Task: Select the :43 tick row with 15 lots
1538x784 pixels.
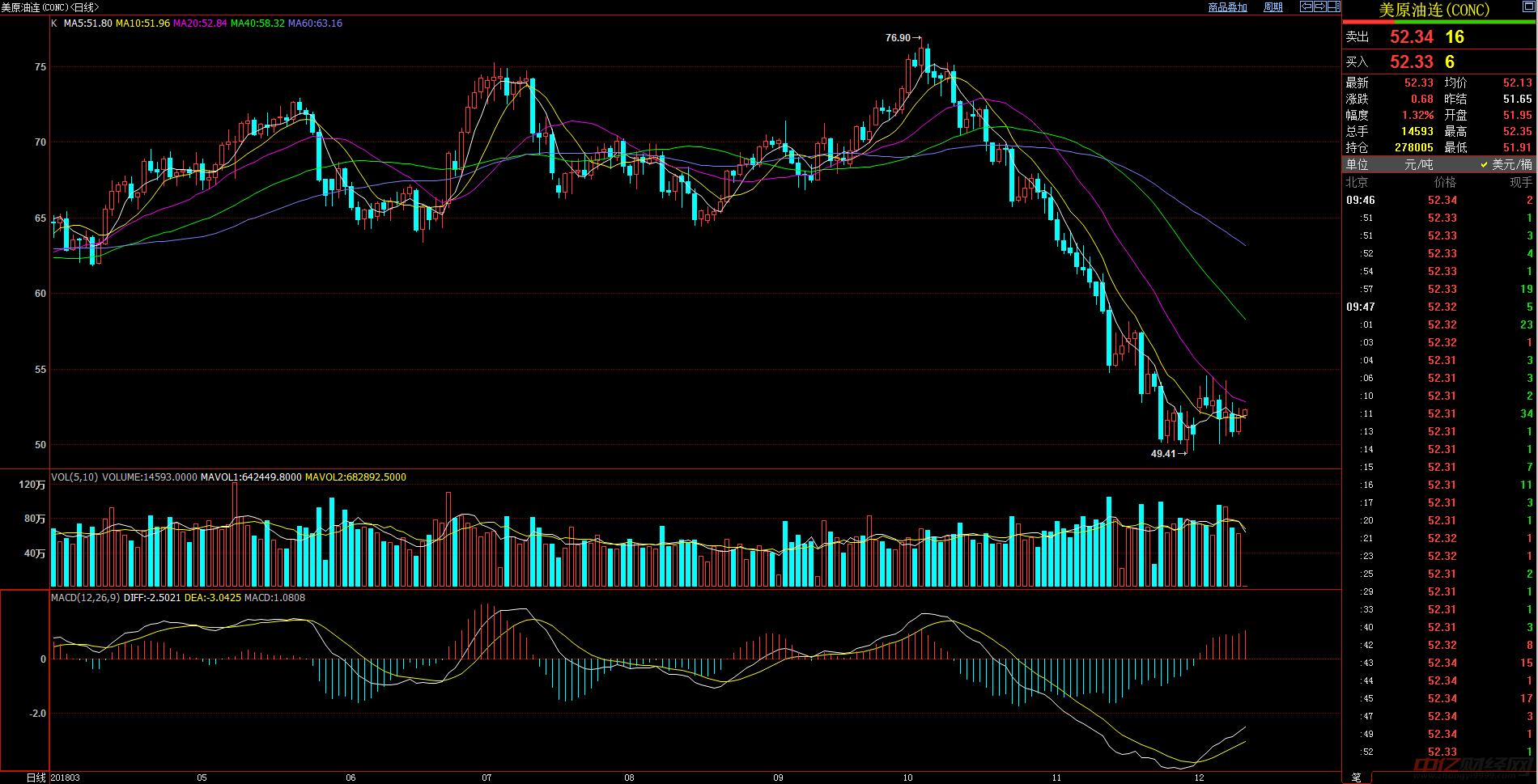Action: click(x=1439, y=663)
